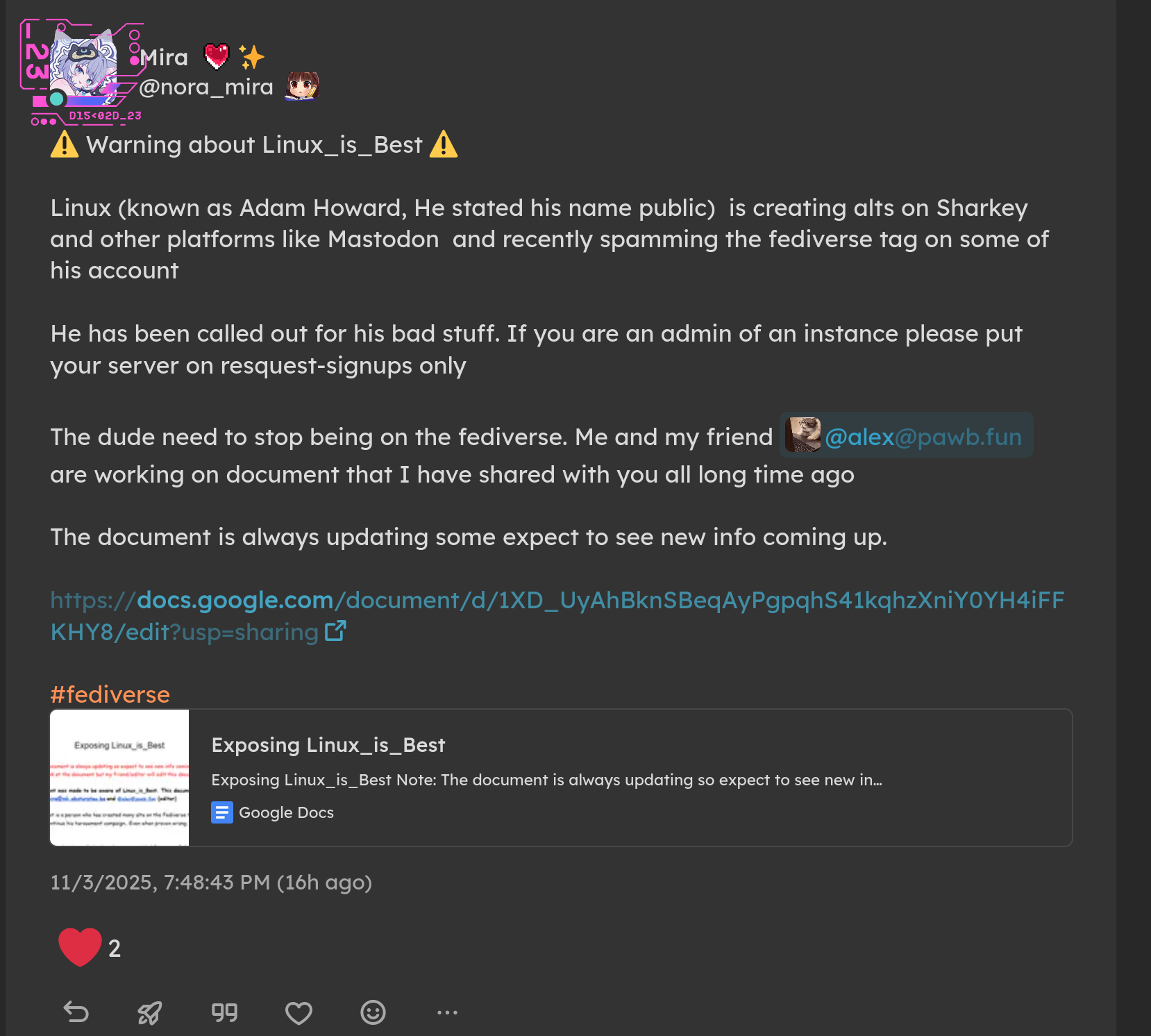
Task: Click the external link icon after URL
Action: (x=335, y=631)
